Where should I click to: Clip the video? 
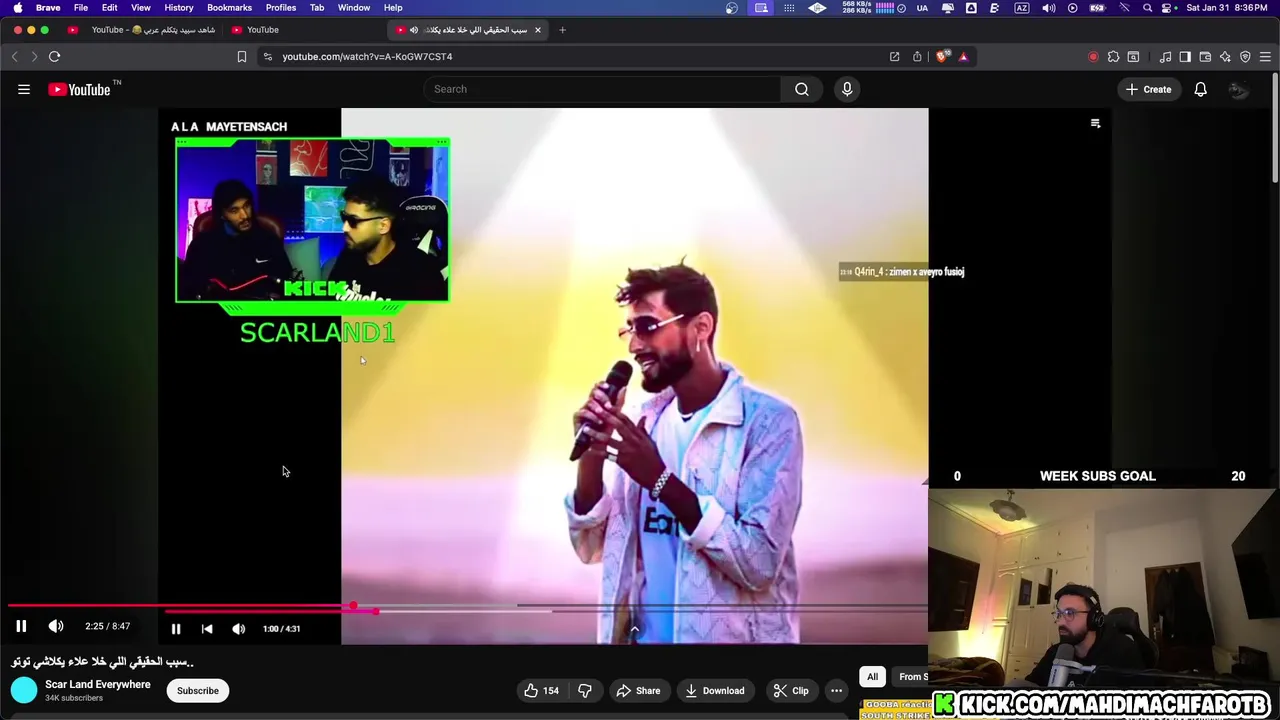point(790,690)
